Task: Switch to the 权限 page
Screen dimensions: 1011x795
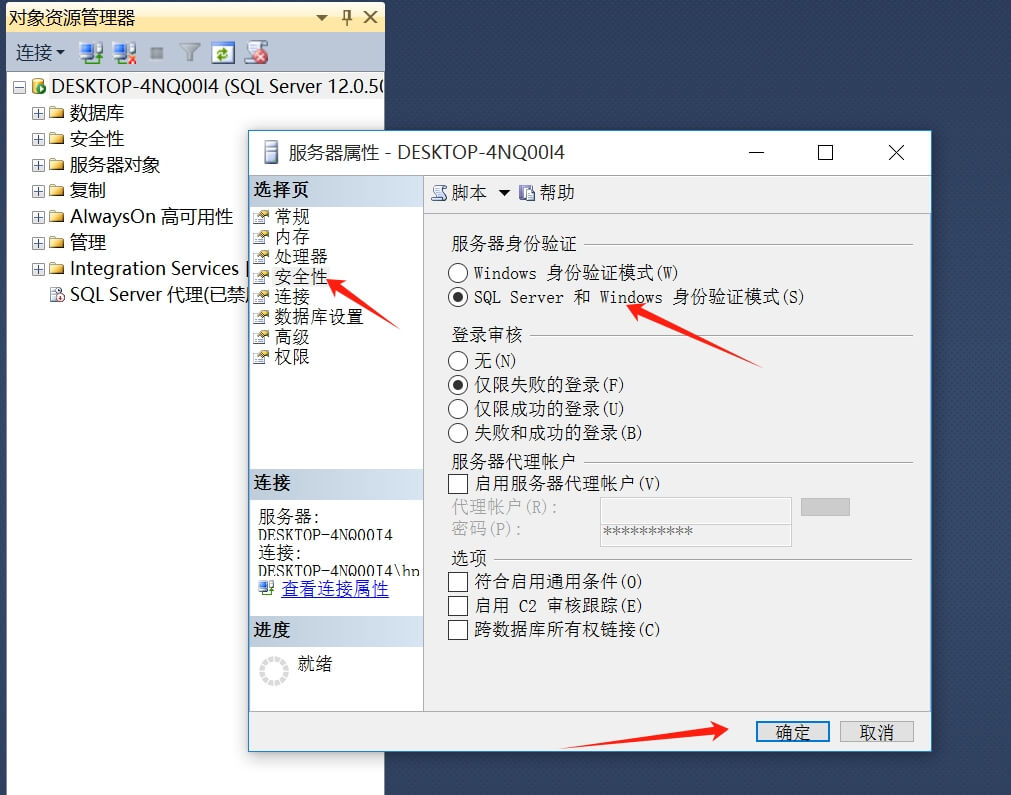Action: pyautogui.click(x=291, y=357)
